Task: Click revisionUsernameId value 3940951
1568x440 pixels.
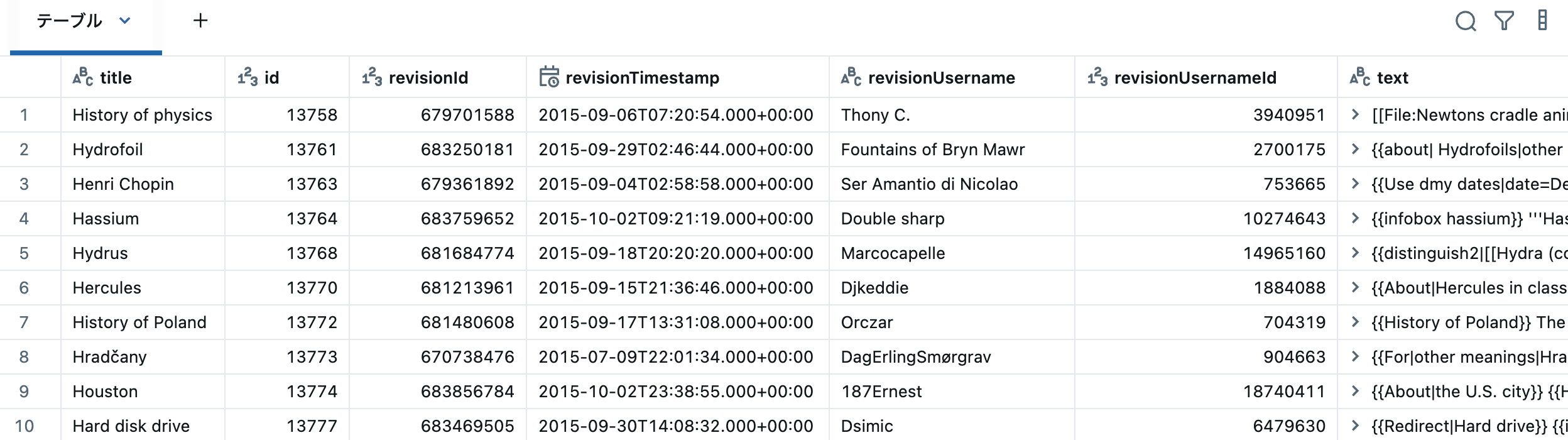Action: pyautogui.click(x=1289, y=115)
